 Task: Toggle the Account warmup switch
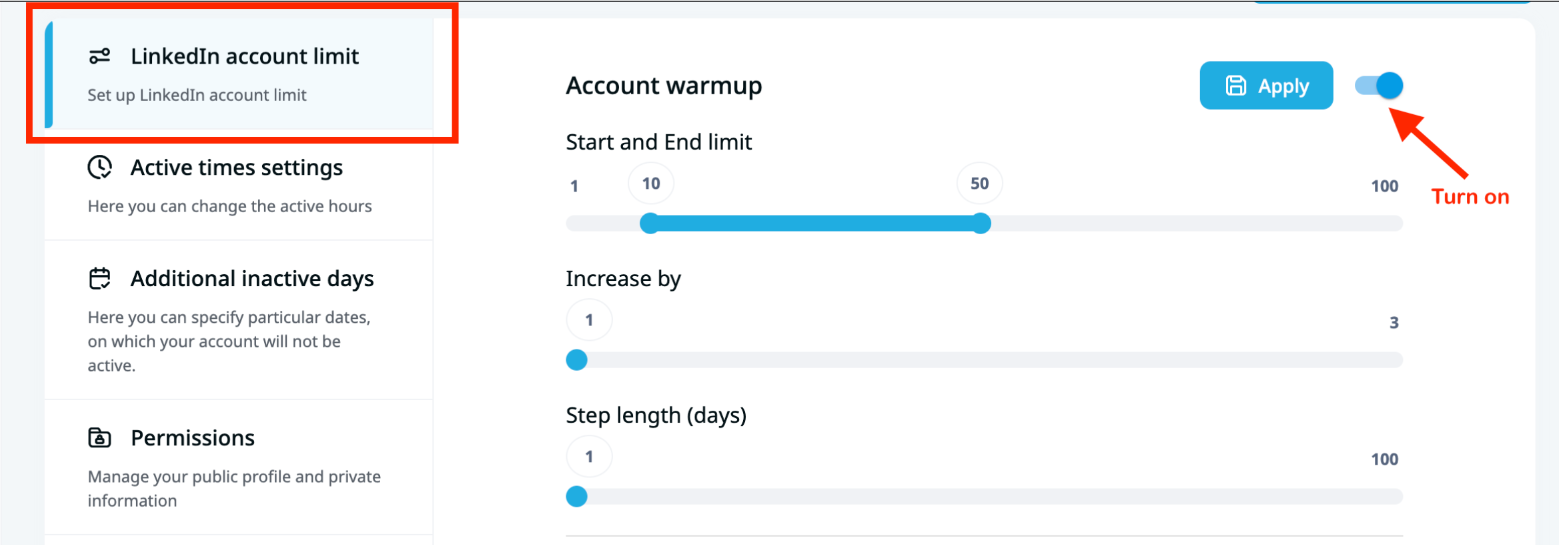tap(1379, 86)
